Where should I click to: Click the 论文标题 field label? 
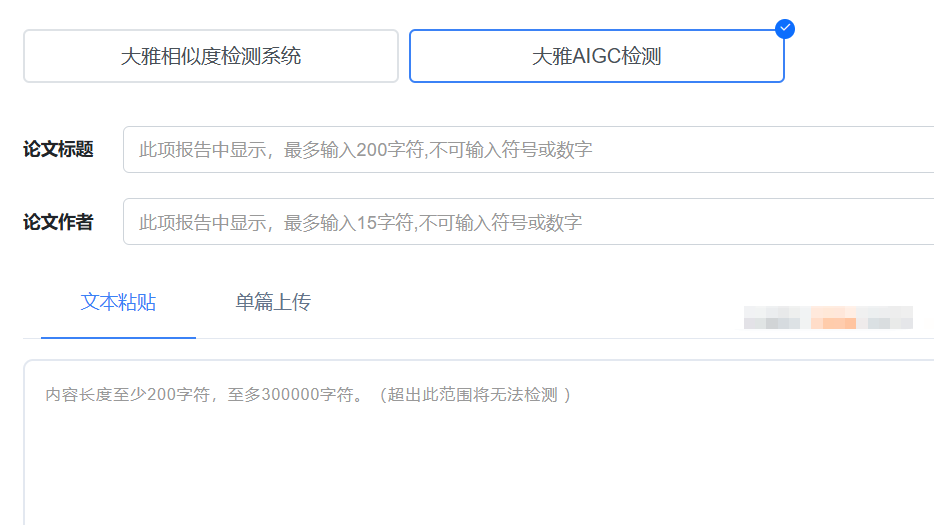(58, 150)
